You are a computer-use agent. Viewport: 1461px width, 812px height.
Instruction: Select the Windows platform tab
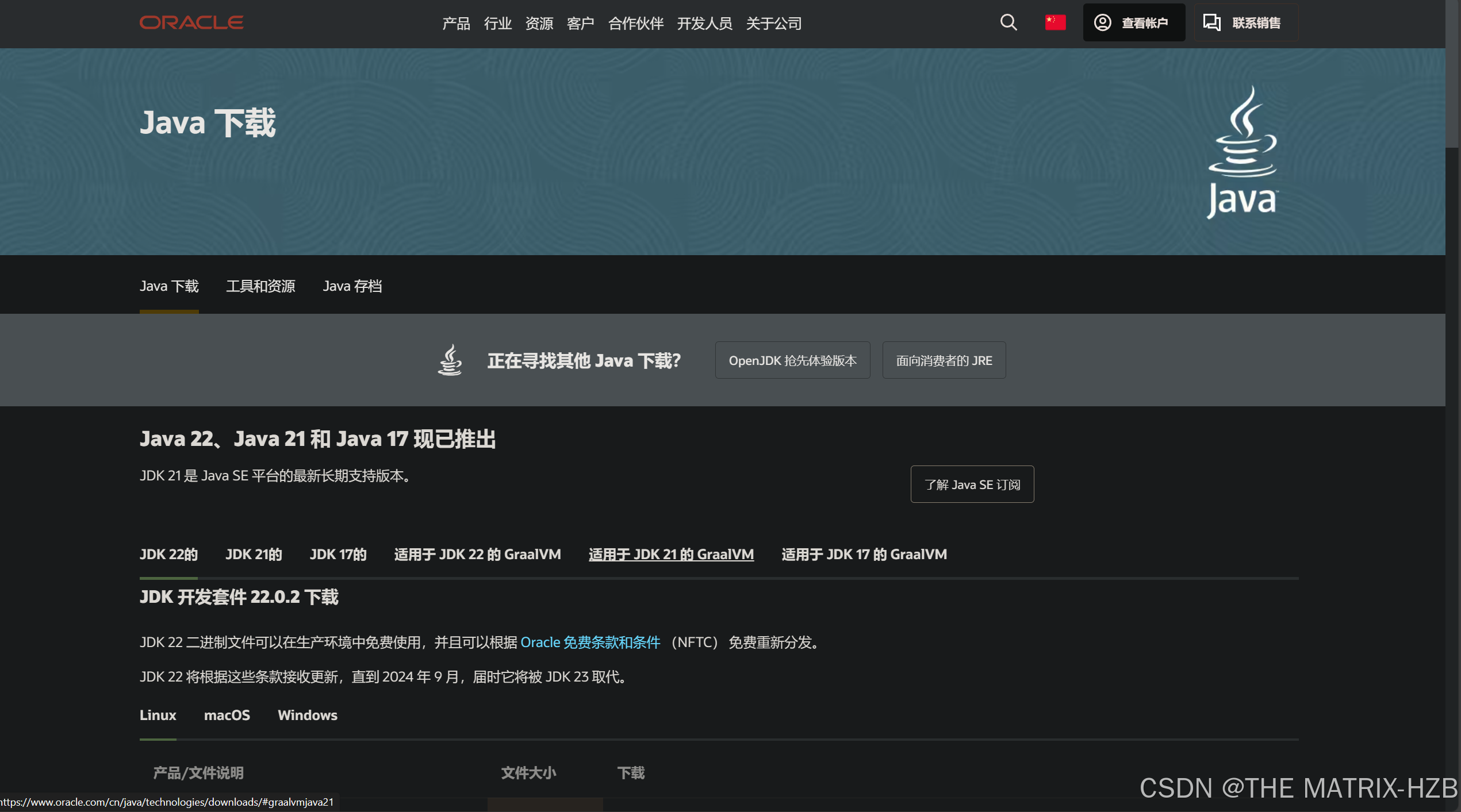pyautogui.click(x=308, y=715)
